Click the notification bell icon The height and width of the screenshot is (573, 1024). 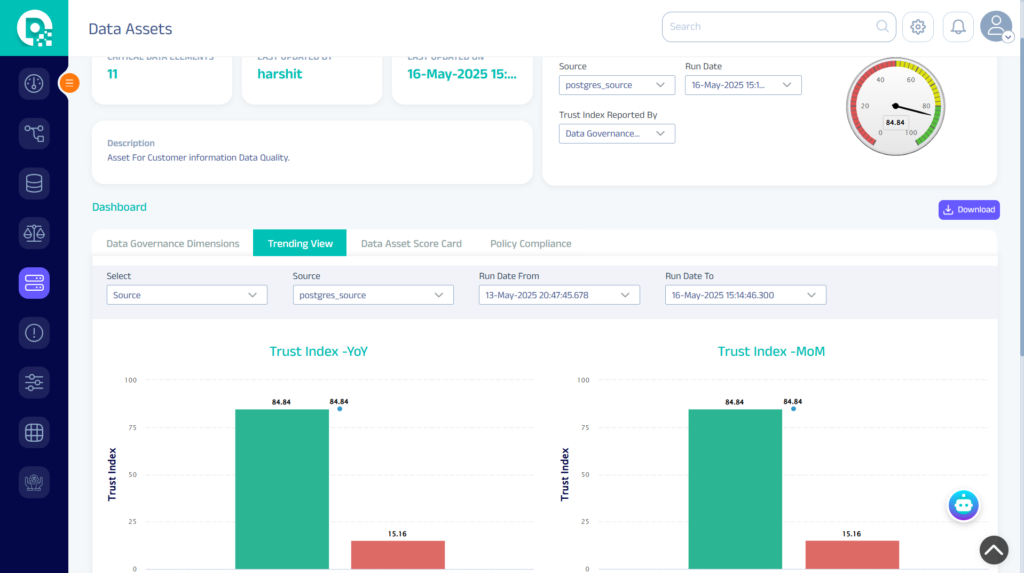[x=958, y=27]
